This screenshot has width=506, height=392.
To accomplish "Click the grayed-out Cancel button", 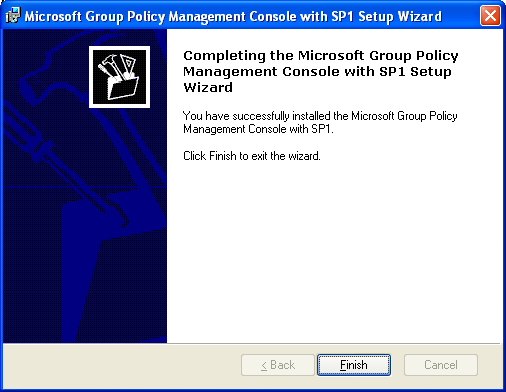I will point(441,365).
